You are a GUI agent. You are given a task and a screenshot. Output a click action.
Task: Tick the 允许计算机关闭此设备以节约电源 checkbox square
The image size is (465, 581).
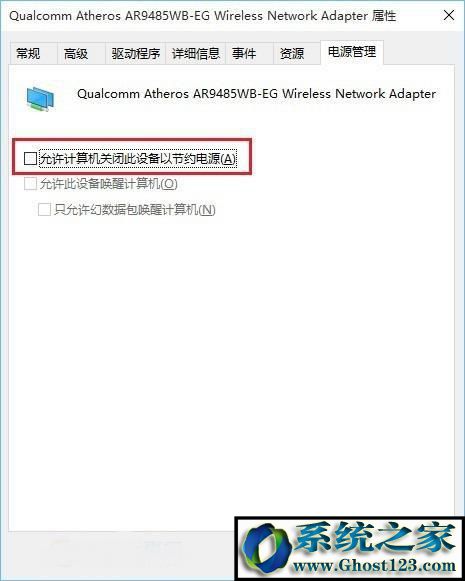[30, 158]
